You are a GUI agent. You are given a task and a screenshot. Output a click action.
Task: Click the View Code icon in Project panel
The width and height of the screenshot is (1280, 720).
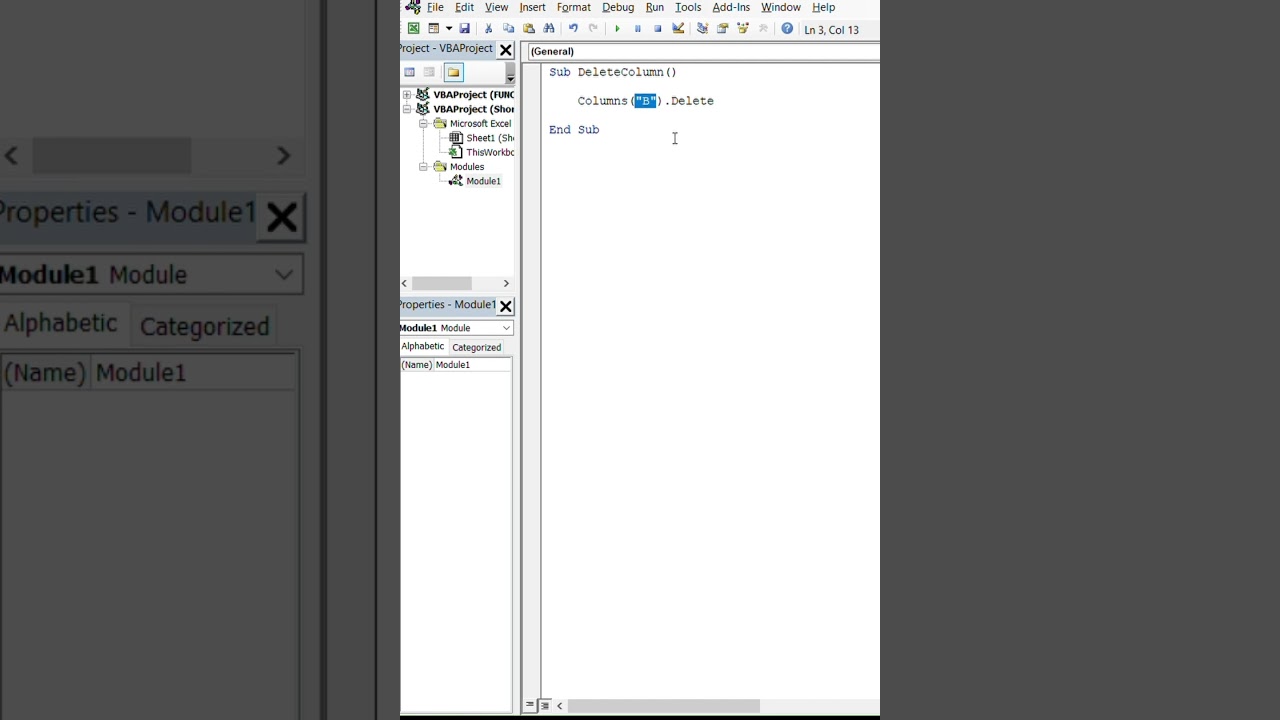click(x=409, y=72)
